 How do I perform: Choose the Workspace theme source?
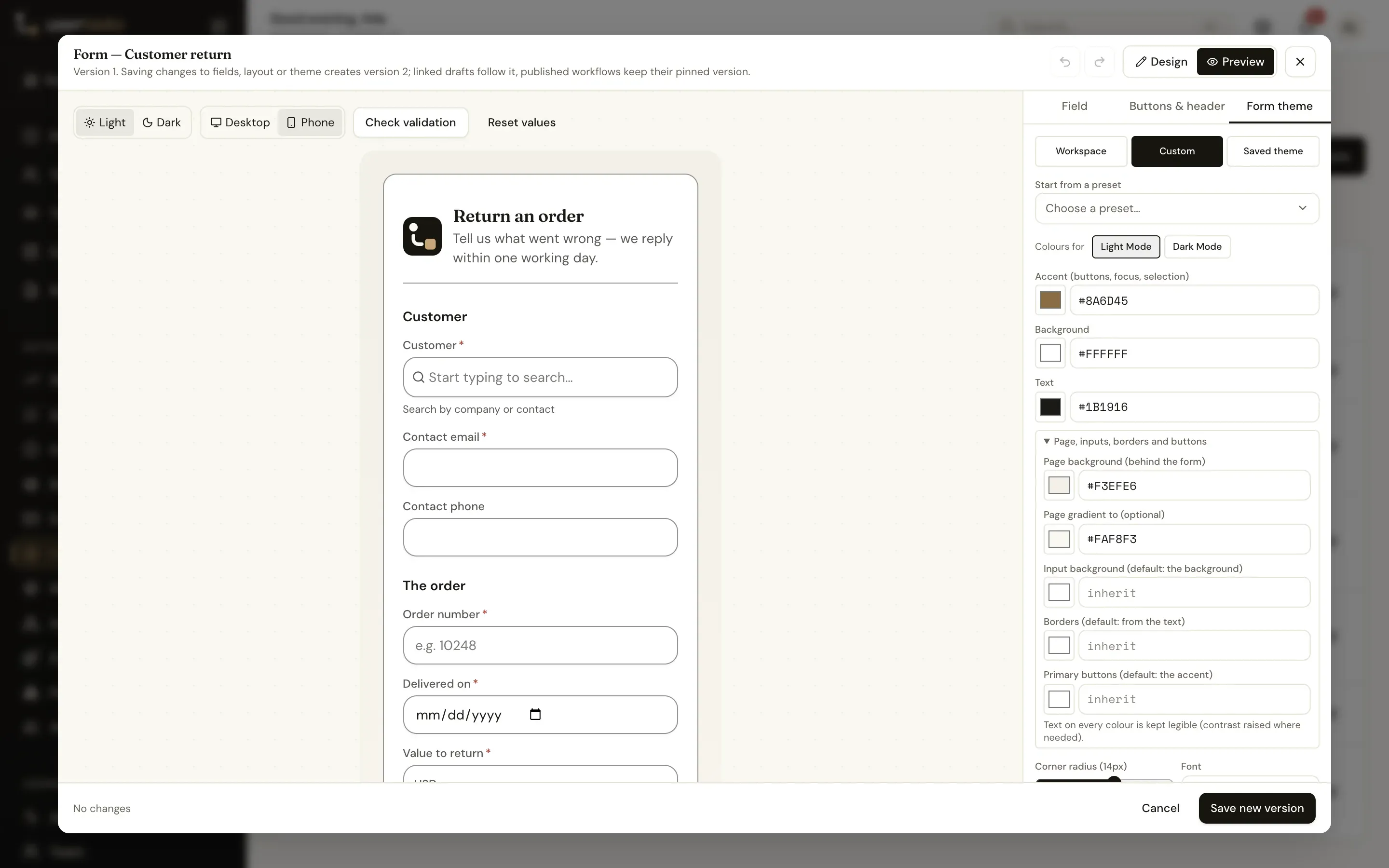click(1081, 151)
